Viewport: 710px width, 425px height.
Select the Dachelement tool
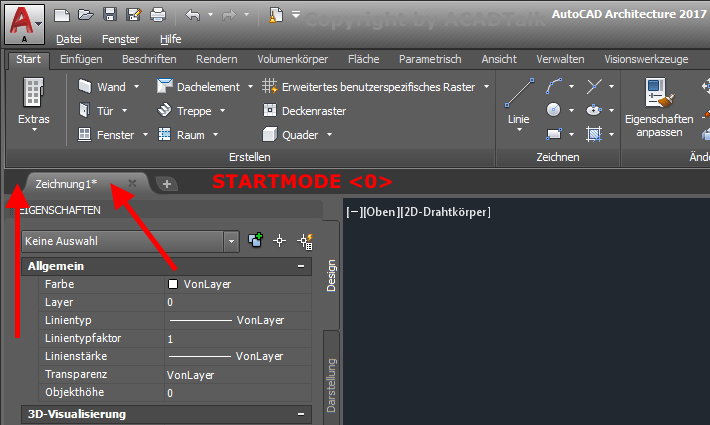[198, 86]
